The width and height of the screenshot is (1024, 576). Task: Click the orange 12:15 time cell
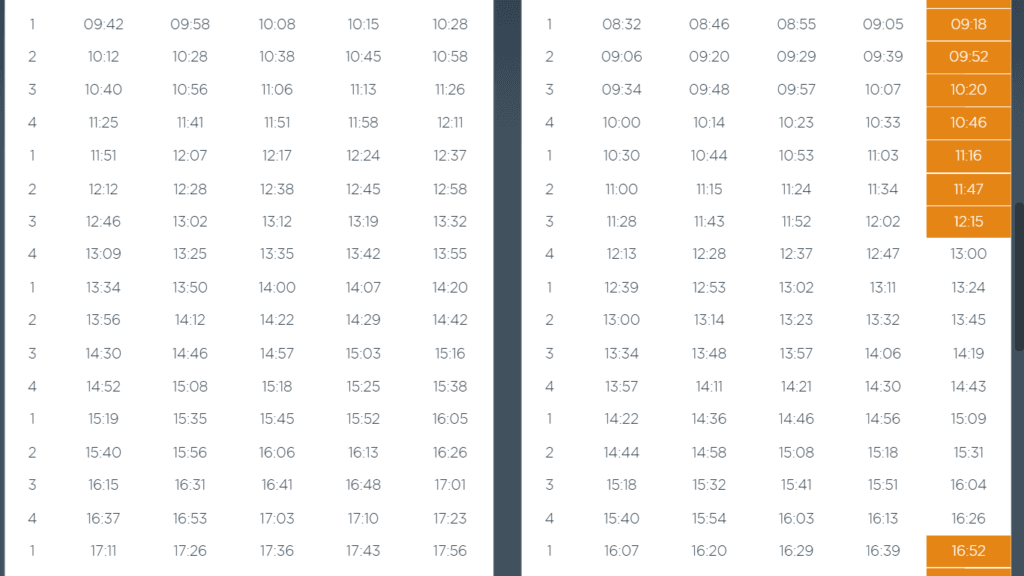pos(968,221)
